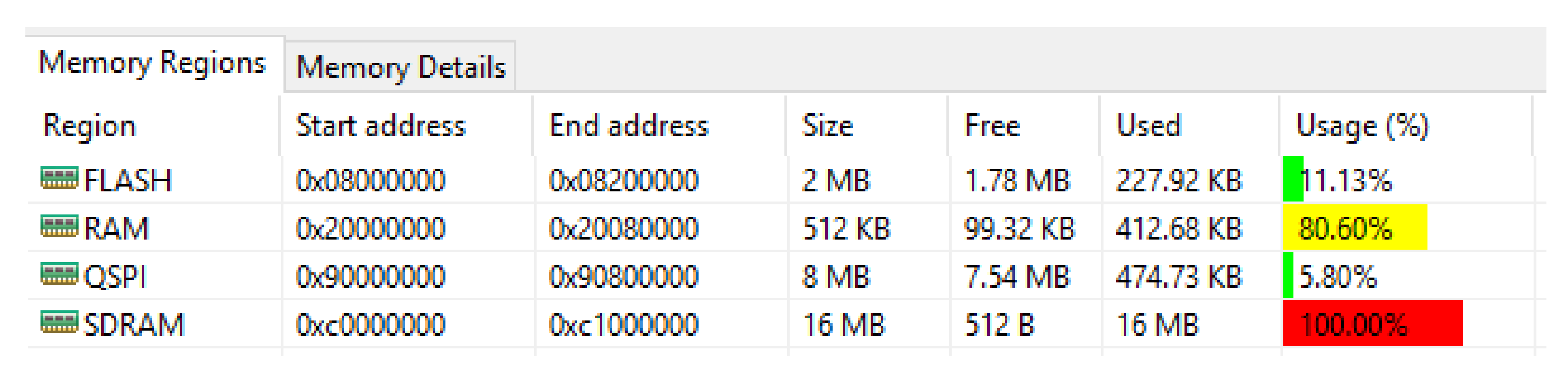Image resolution: width=1568 pixels, height=367 pixels.
Task: Click the Usage (%) column header
Action: 1362,126
